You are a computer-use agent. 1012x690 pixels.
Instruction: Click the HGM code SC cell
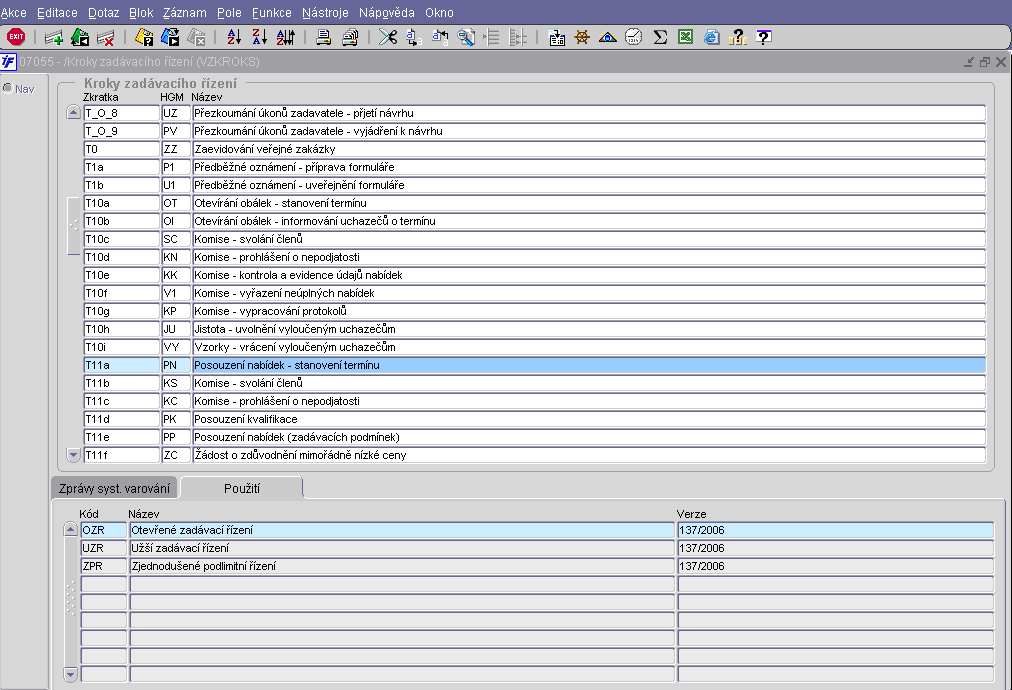pos(176,239)
